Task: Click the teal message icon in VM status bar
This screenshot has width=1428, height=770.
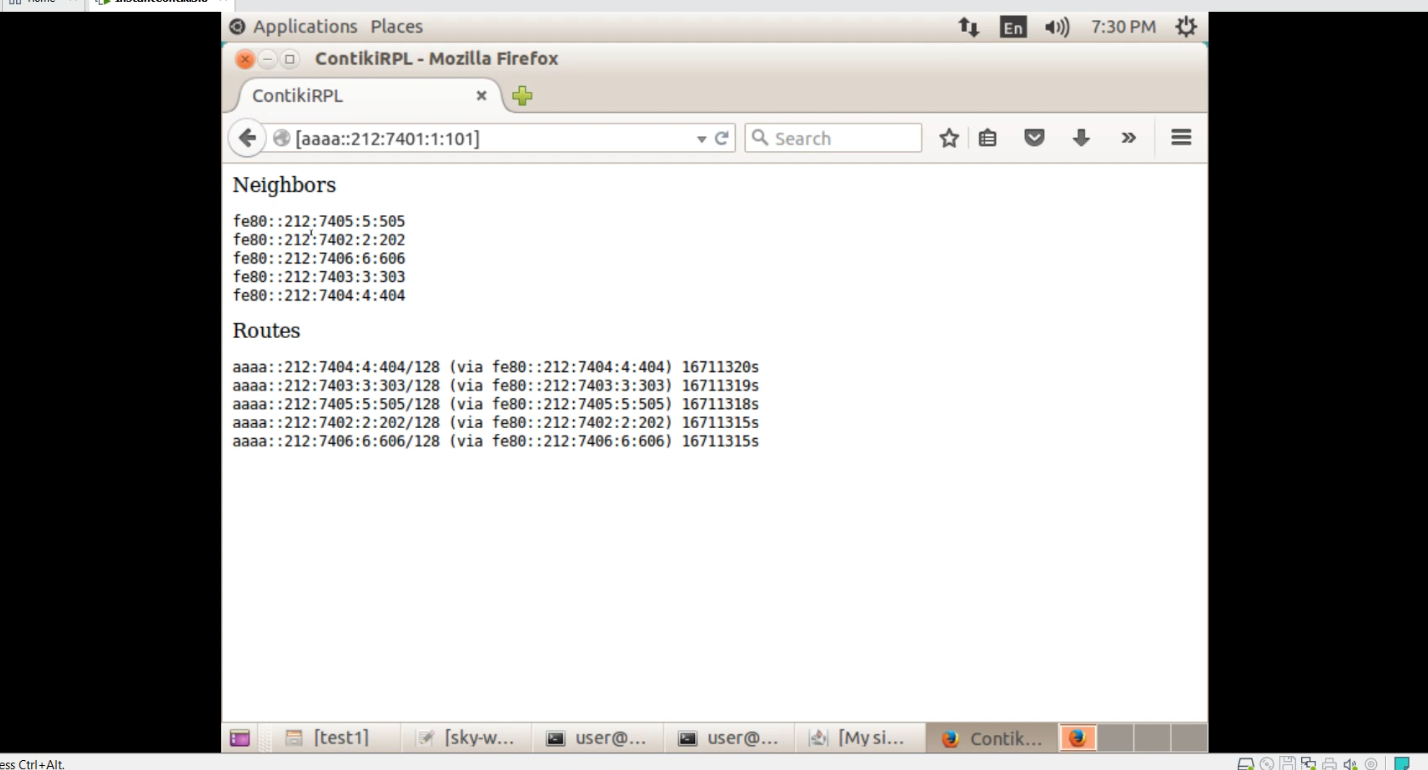Action: pos(1402,764)
